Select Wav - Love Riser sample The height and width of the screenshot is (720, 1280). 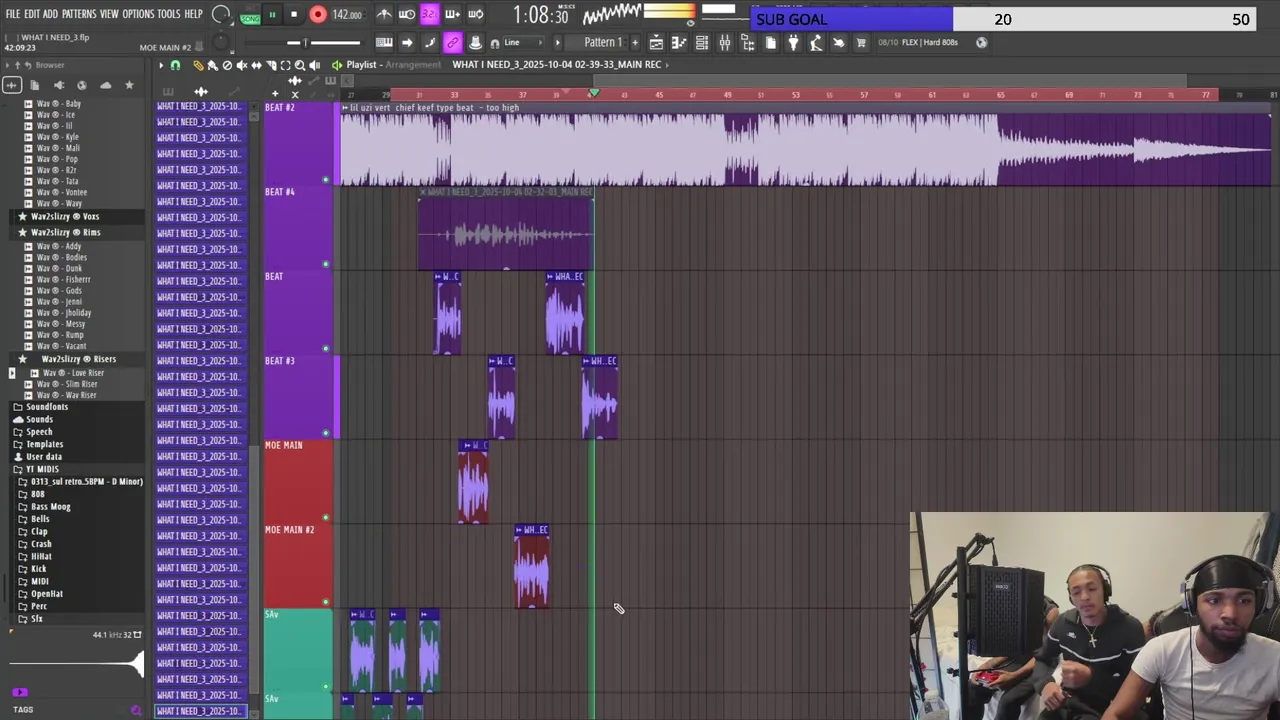tap(73, 373)
